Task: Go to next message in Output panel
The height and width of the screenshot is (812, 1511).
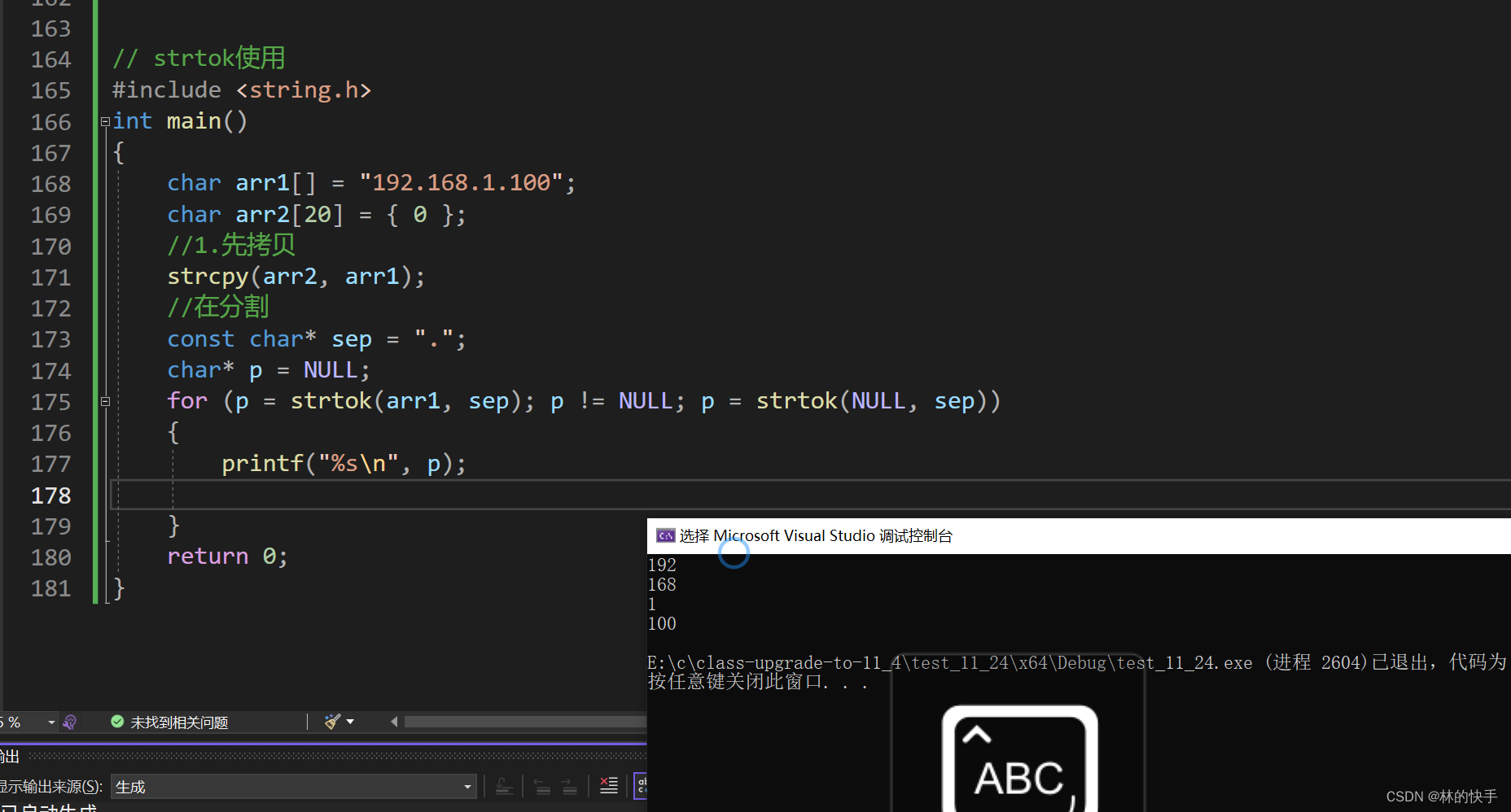Action: coord(570,787)
